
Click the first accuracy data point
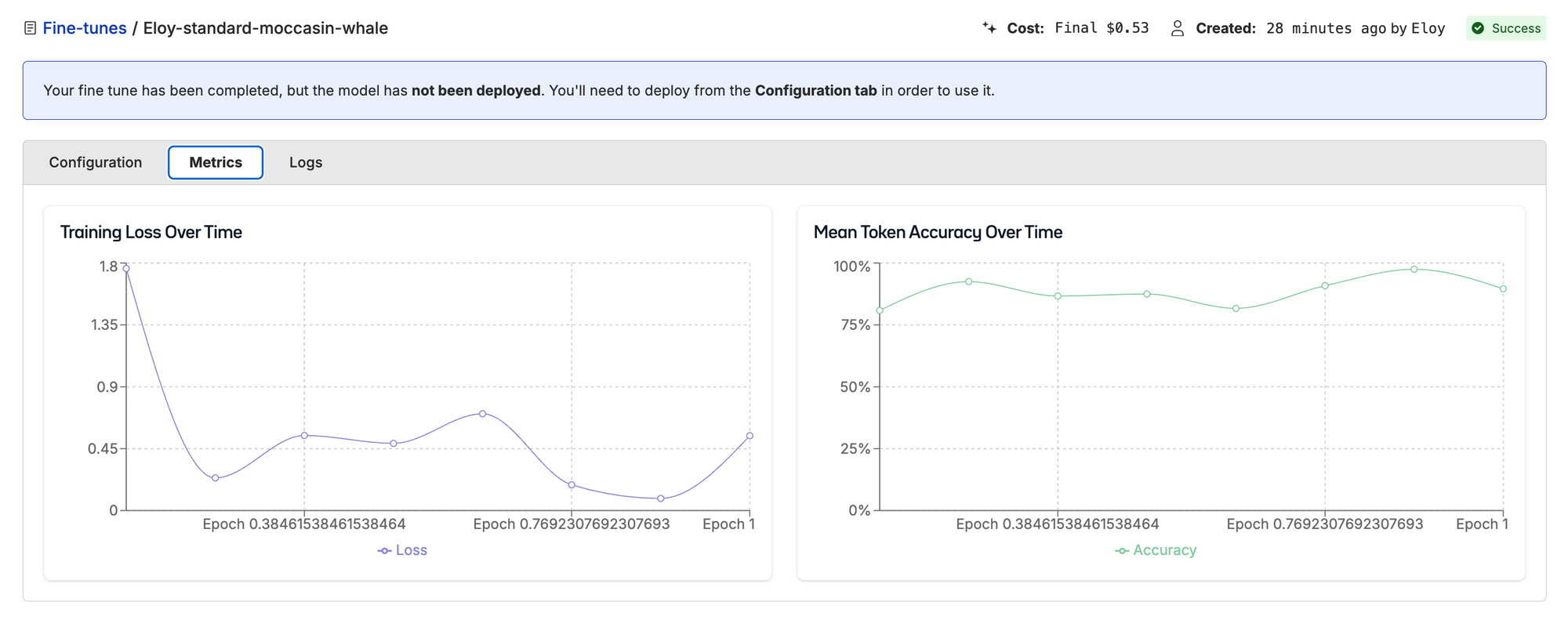(x=880, y=311)
